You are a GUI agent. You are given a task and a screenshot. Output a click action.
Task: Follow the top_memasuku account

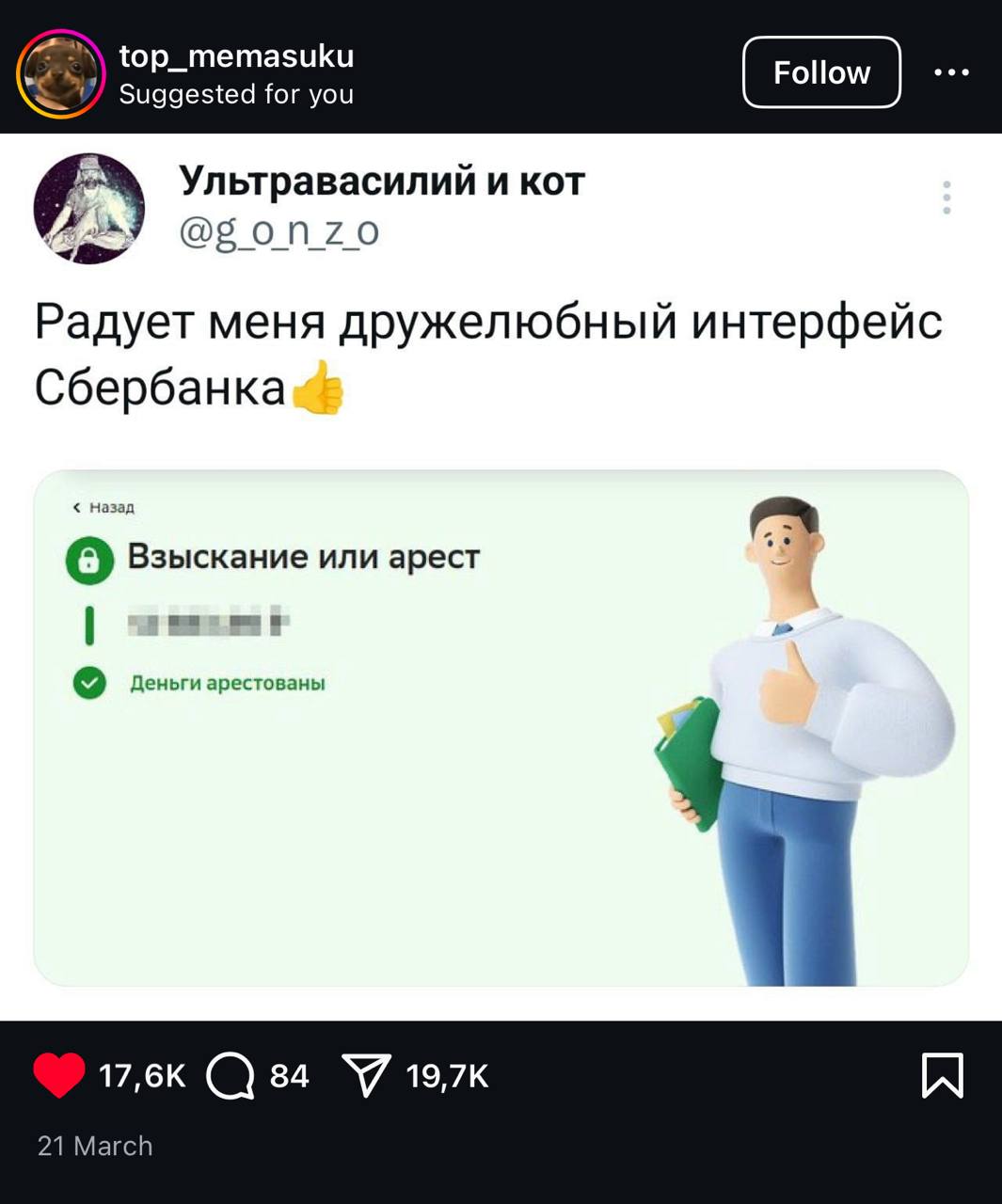821,72
